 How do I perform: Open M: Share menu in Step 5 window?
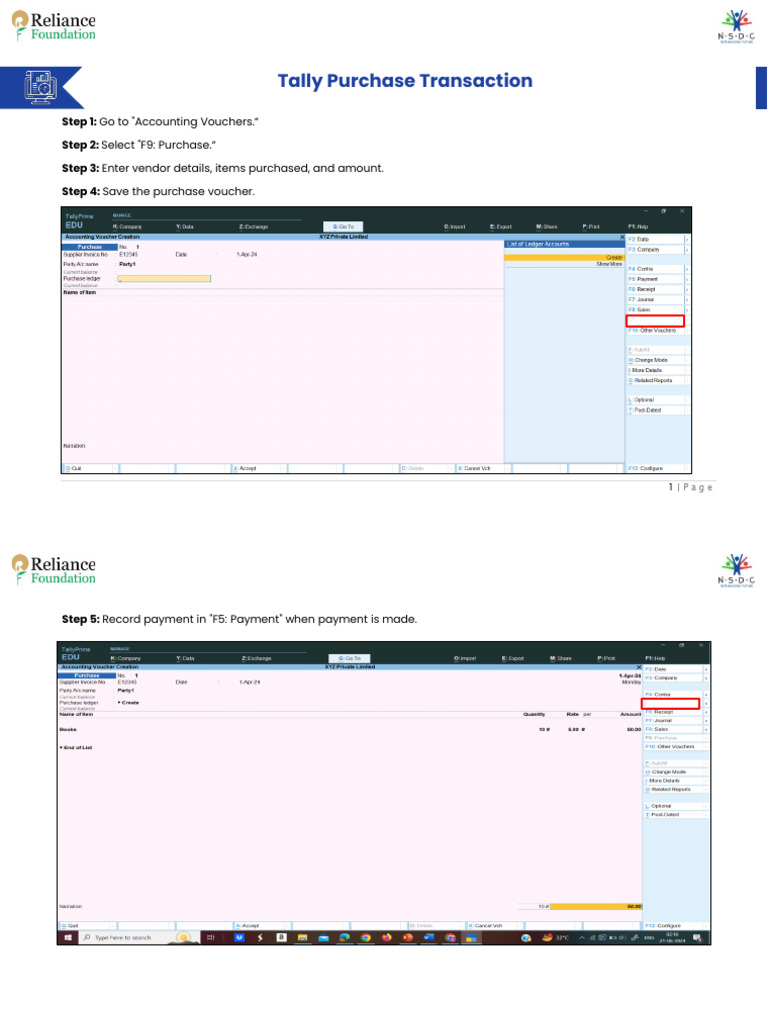point(561,658)
